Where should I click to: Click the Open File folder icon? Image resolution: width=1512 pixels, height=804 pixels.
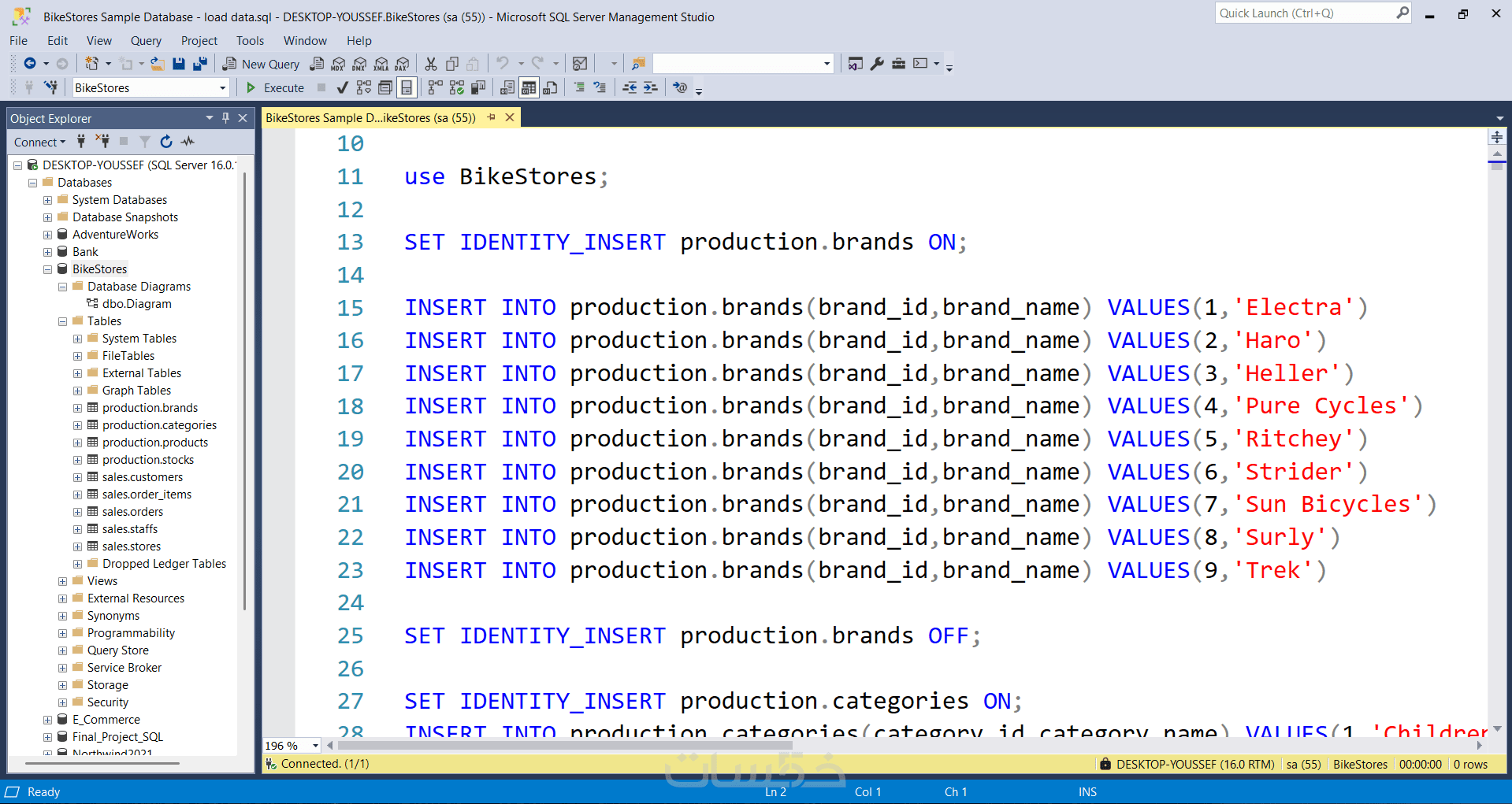pos(158,64)
